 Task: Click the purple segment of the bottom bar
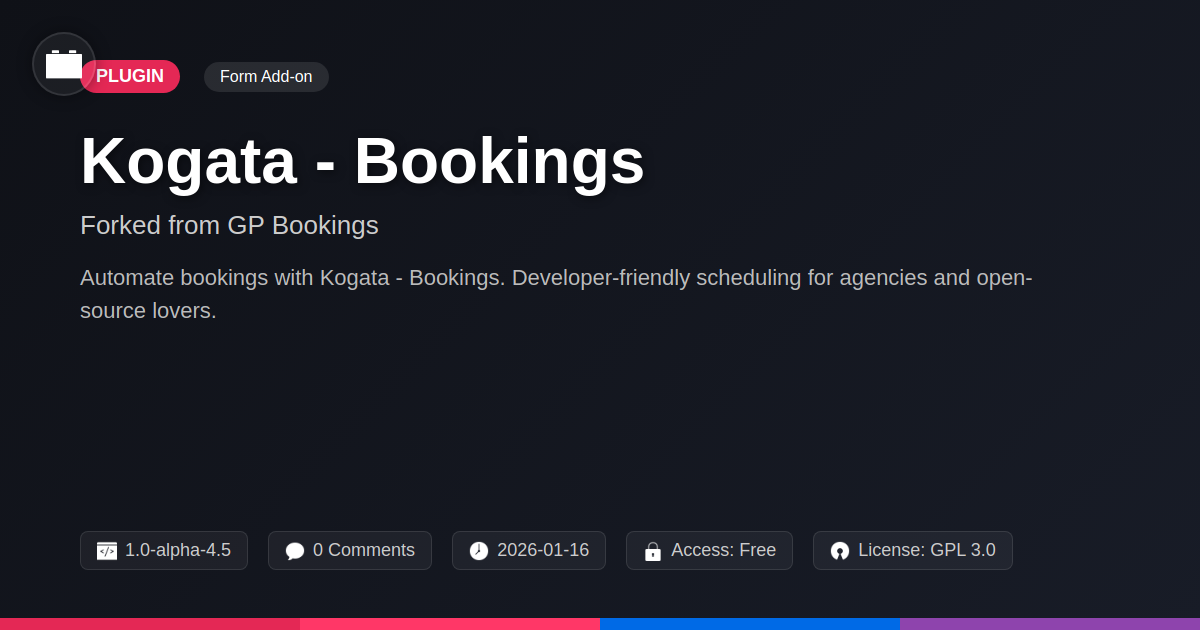click(1050, 623)
